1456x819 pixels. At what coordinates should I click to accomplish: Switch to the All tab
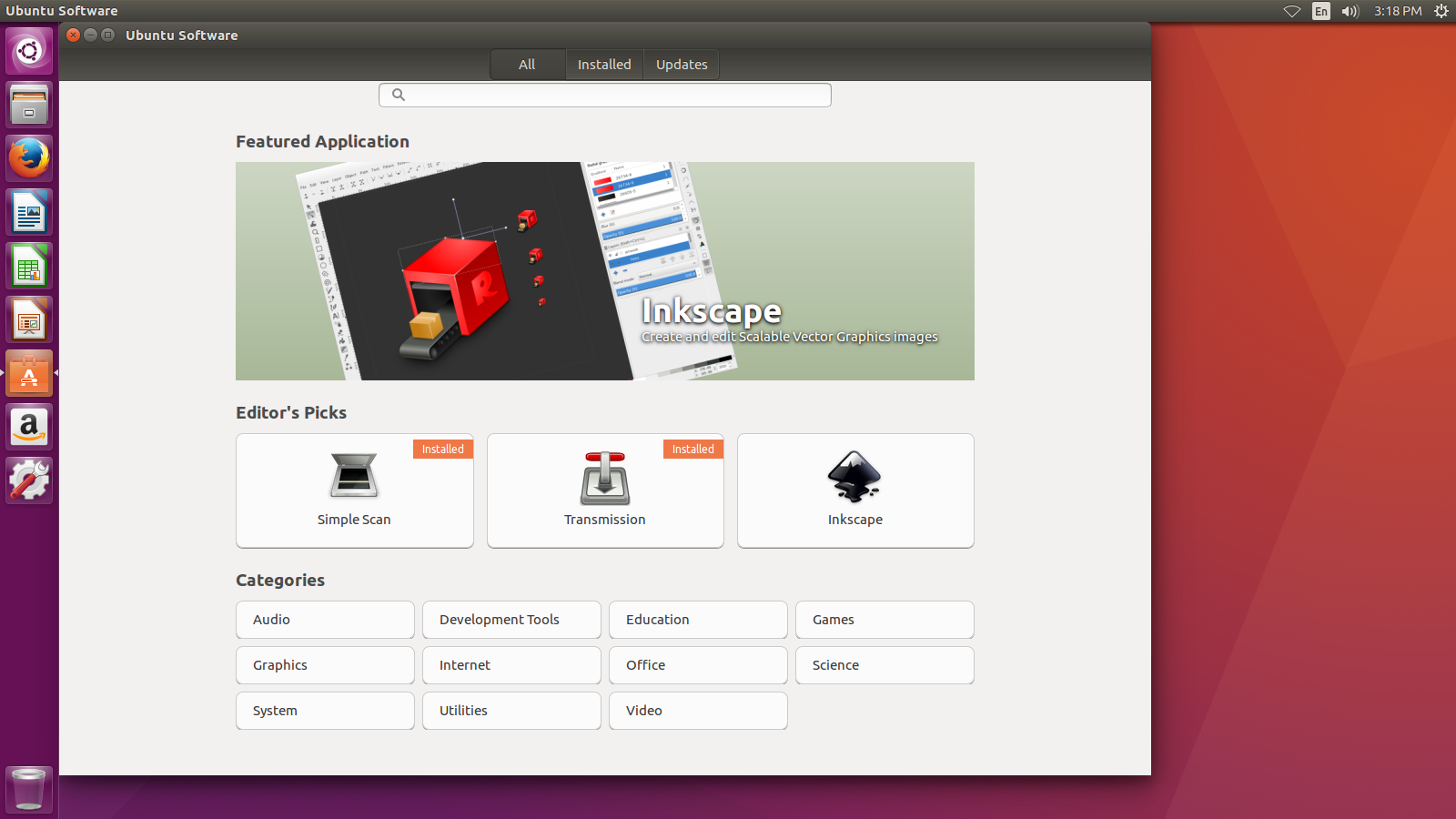[x=527, y=65]
